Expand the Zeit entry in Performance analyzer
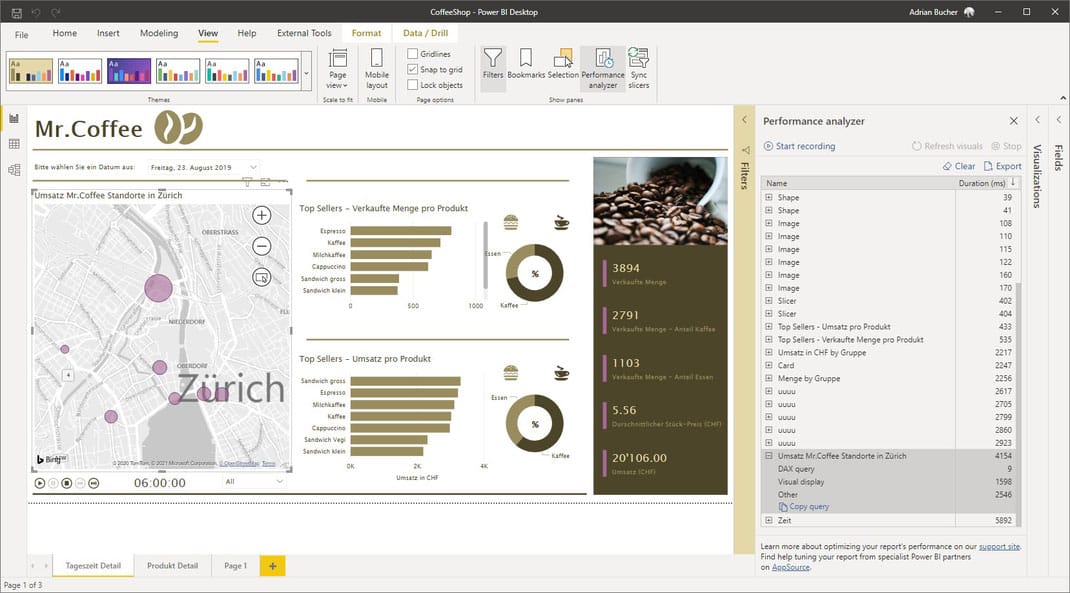 tap(768, 520)
